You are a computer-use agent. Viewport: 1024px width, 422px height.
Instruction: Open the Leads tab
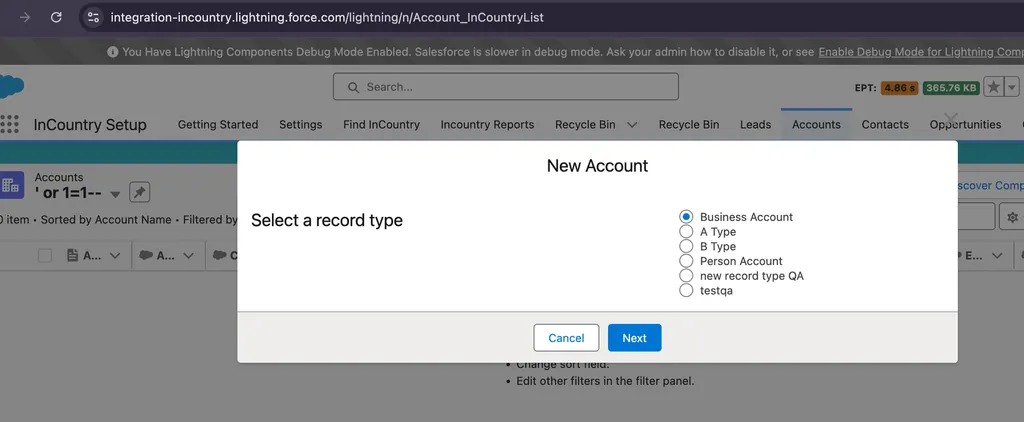[756, 124]
